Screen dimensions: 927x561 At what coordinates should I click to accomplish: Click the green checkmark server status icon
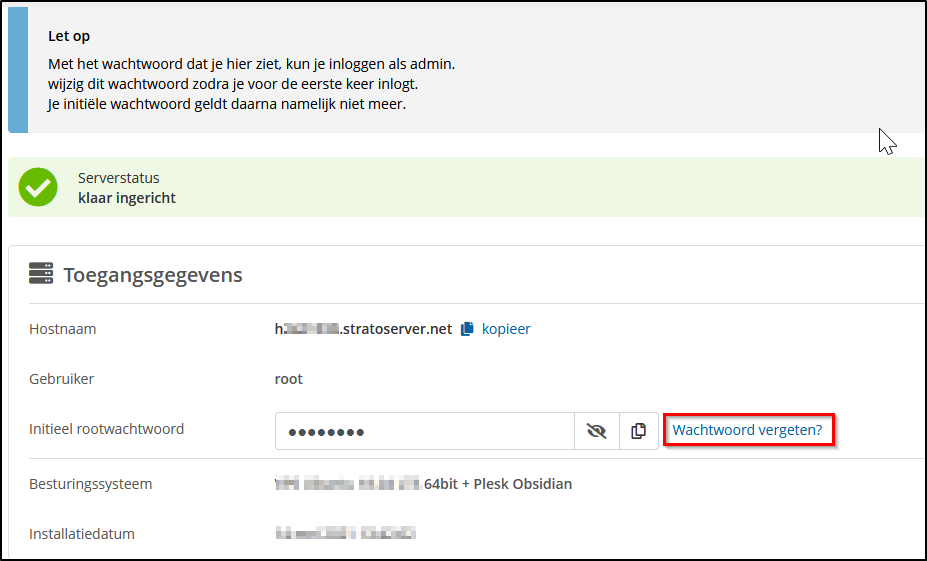coord(38,187)
